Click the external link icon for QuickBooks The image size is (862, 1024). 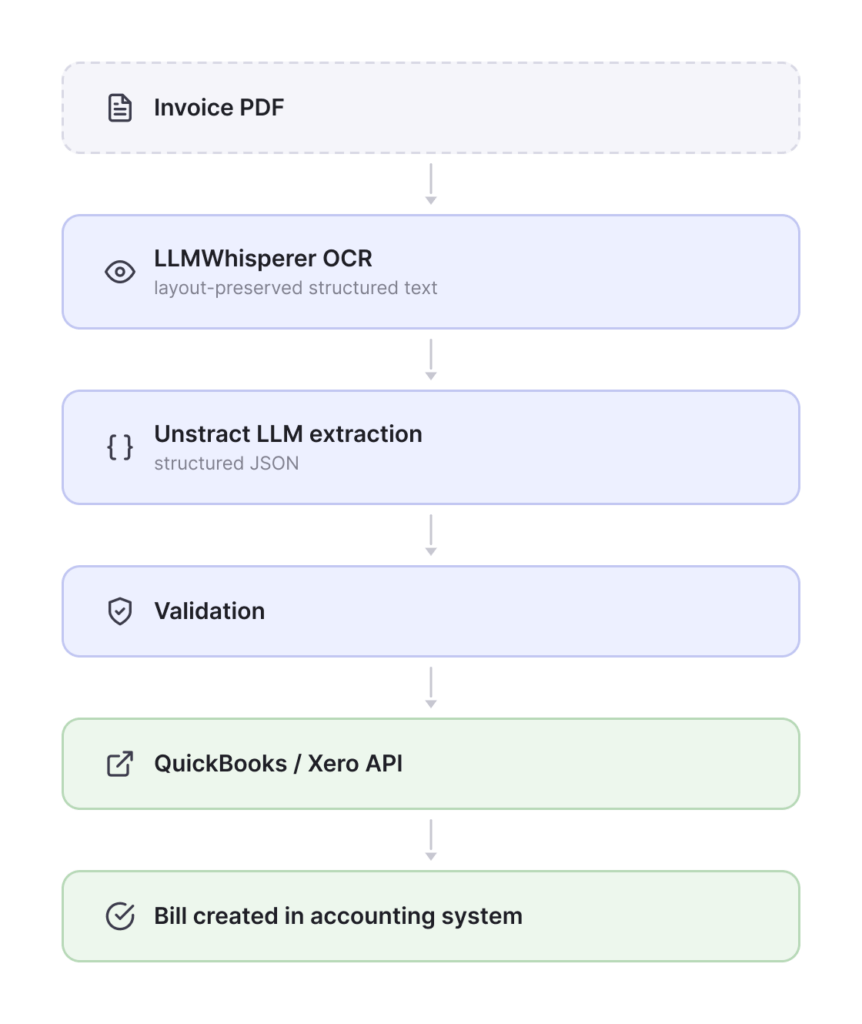(120, 763)
